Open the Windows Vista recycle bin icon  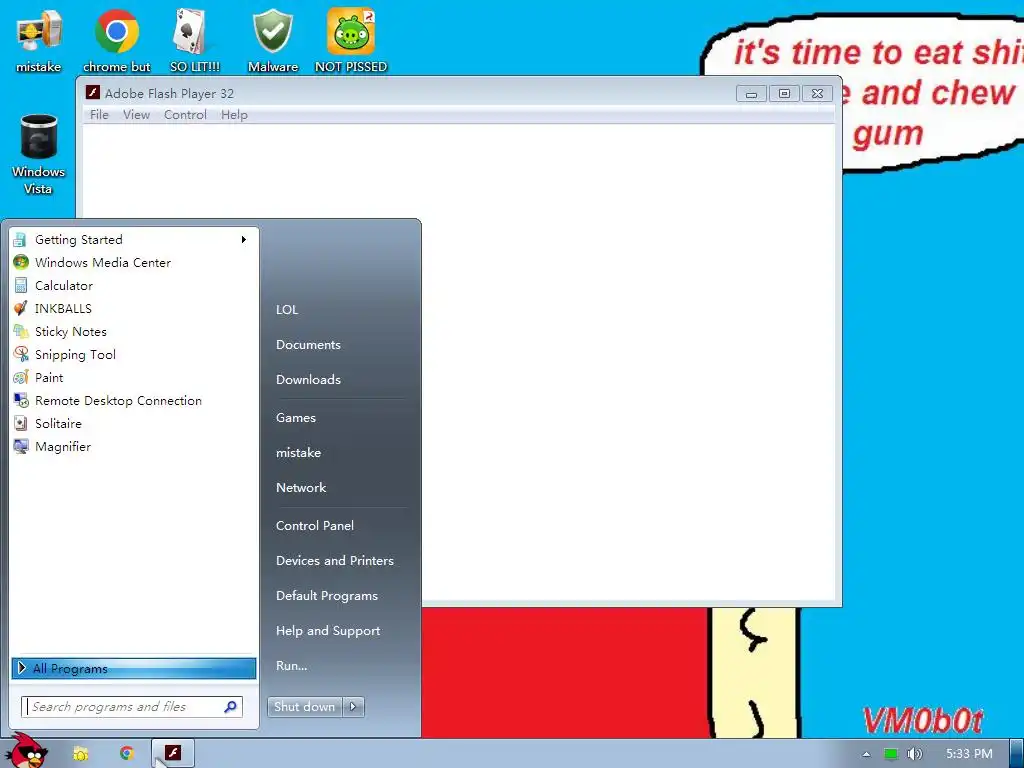point(39,154)
